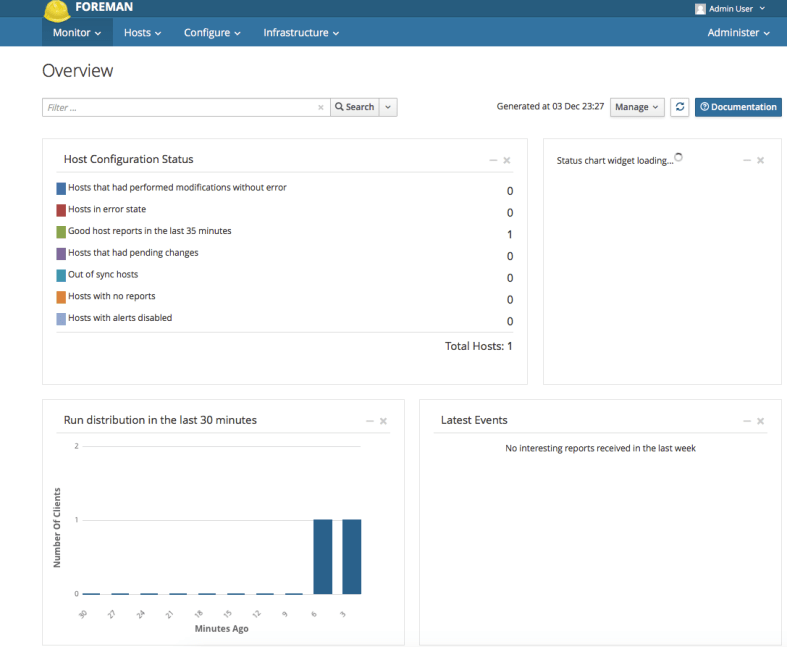Expand the search options dropdown arrow
The image size is (787, 647).
(388, 107)
